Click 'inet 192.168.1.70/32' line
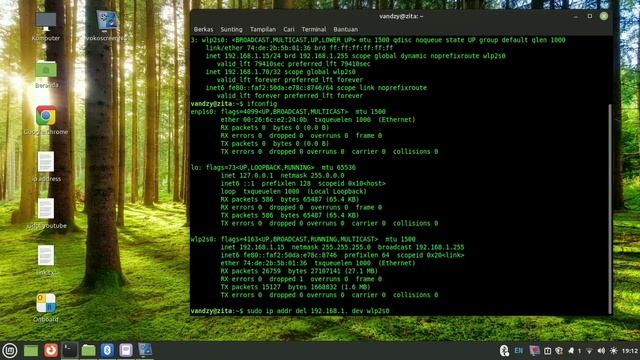This screenshot has height=360, width=640. [x=280, y=72]
